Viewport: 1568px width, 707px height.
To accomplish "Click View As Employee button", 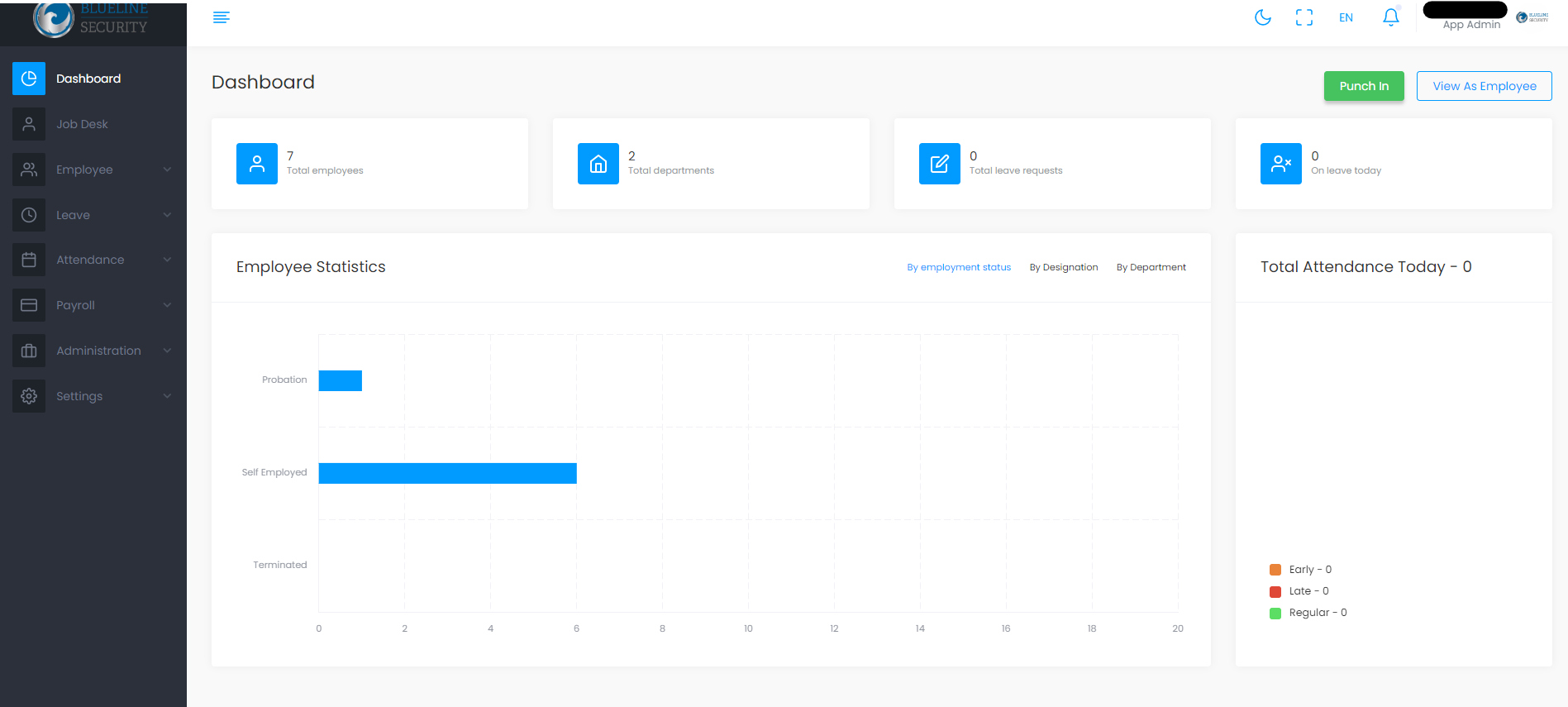I will tap(1484, 86).
